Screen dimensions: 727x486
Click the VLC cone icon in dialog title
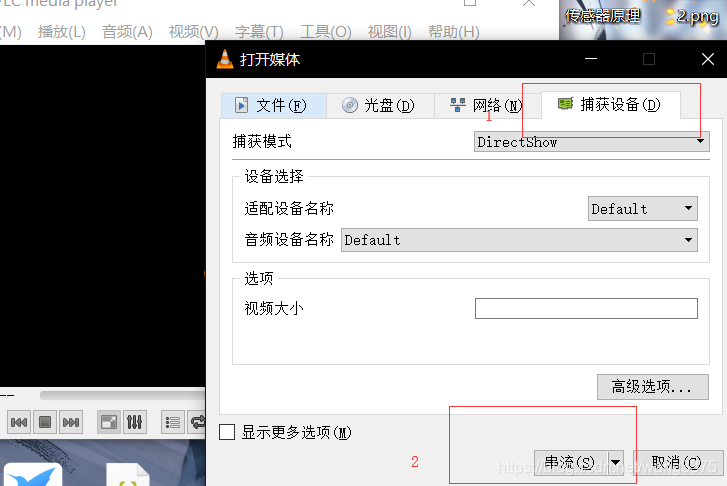coord(225,59)
